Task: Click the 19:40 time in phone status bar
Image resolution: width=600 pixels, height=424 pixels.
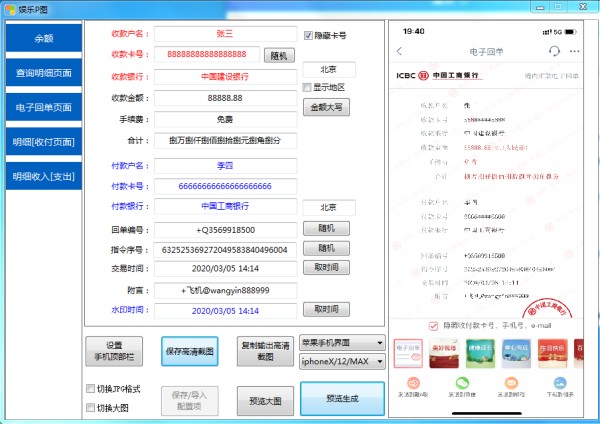Action: pyautogui.click(x=414, y=31)
